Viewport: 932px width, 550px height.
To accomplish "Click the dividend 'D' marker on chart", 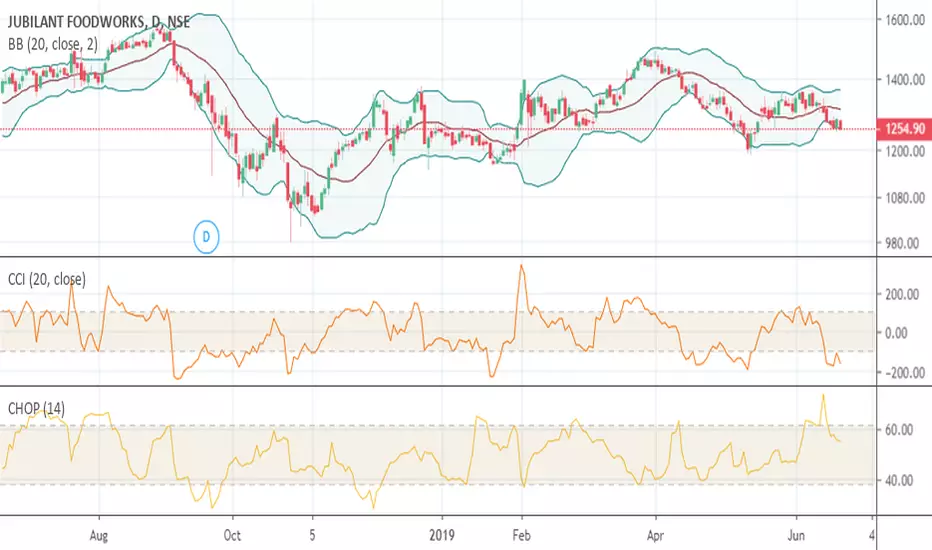I will [x=206, y=237].
